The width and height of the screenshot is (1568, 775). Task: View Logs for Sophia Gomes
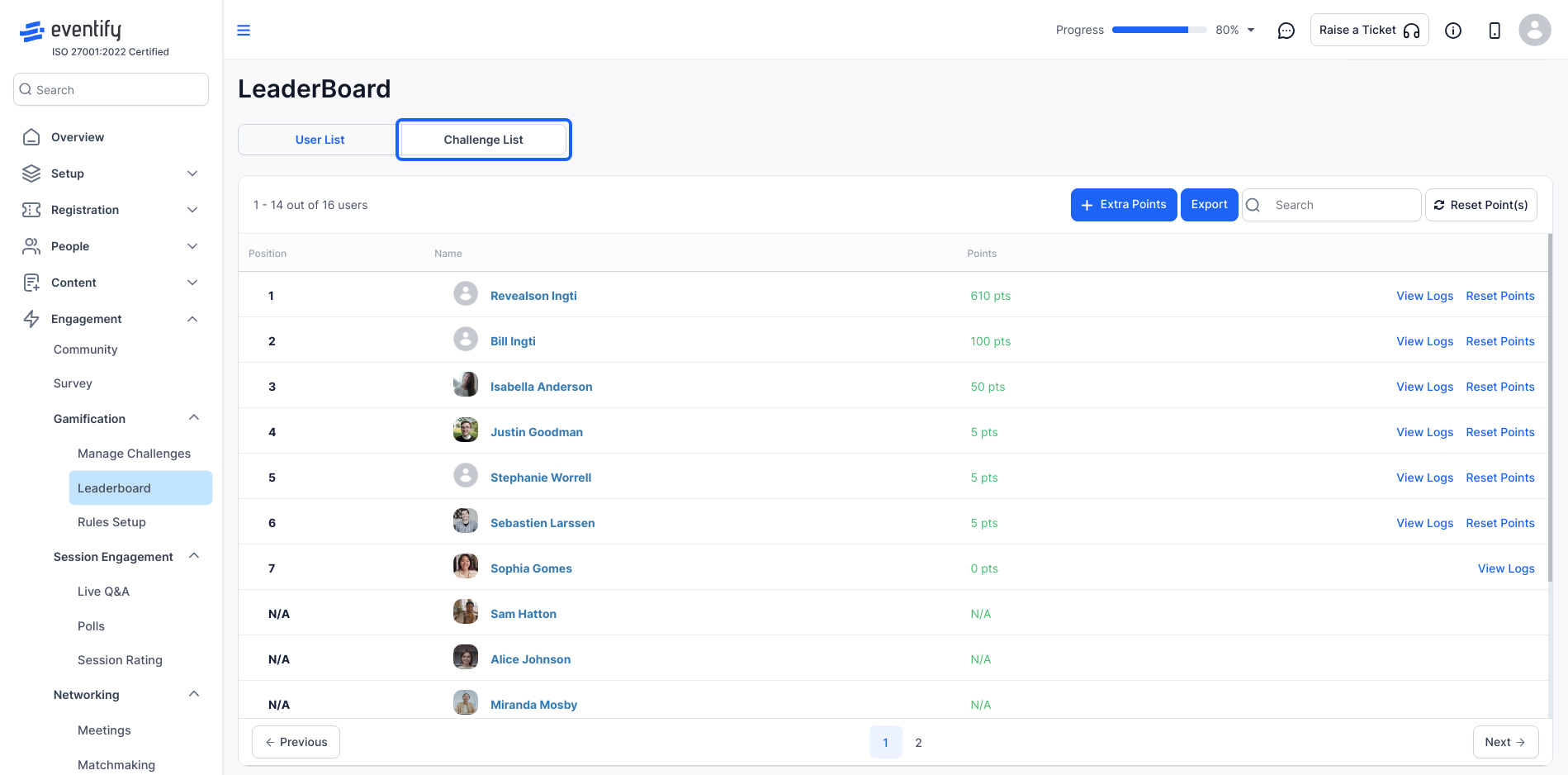1506,568
